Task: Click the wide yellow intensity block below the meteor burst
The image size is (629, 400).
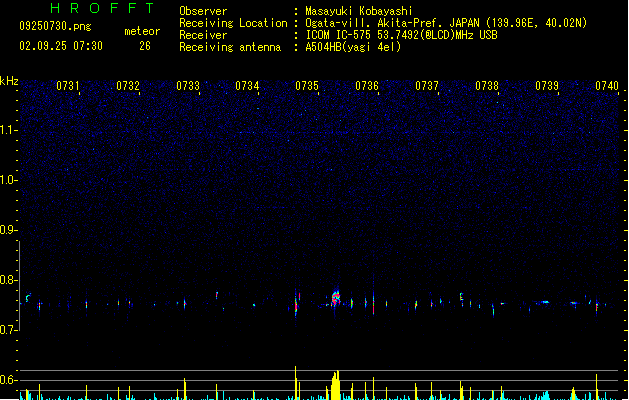Action: tap(336, 386)
